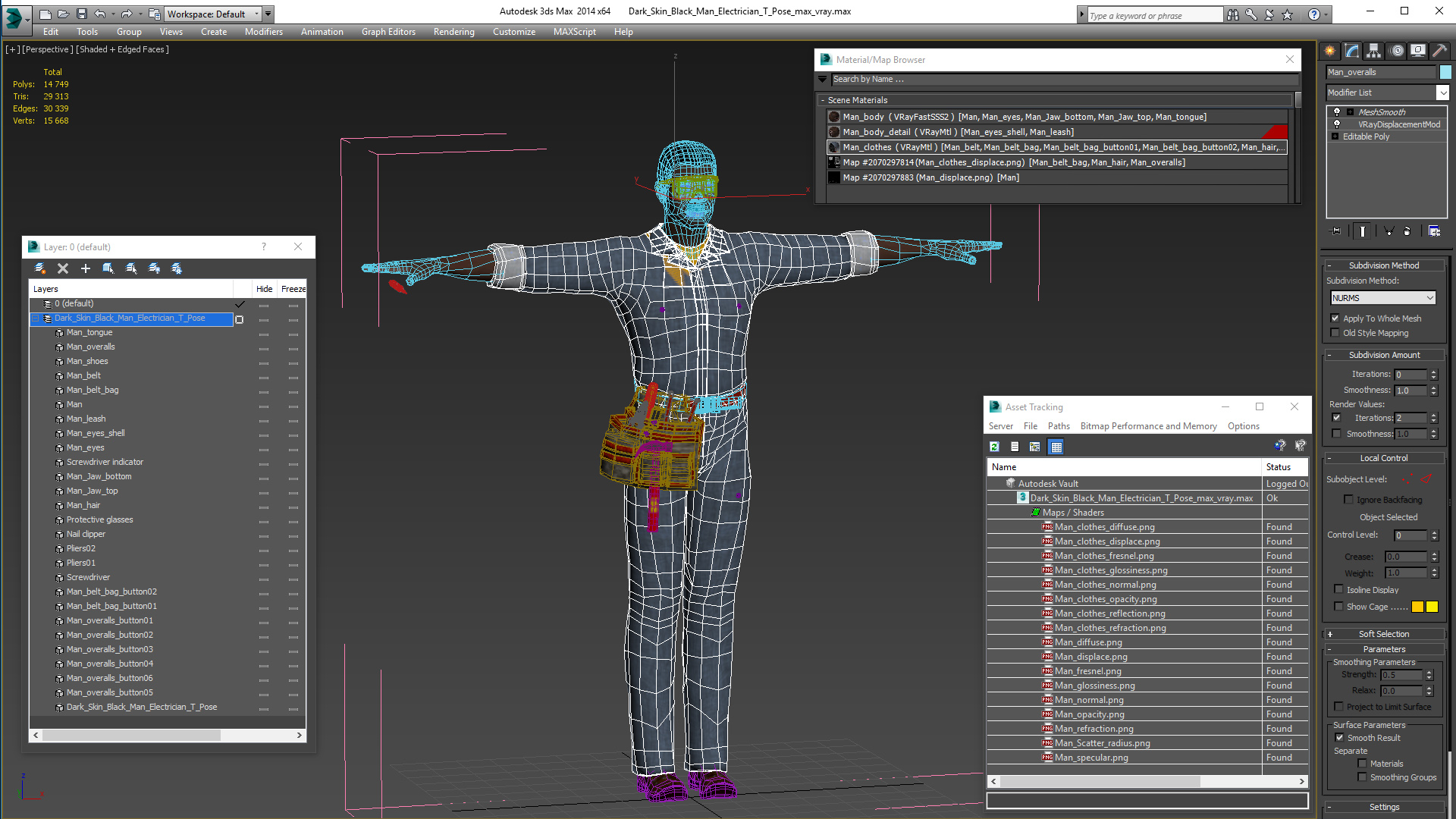Image resolution: width=1456 pixels, height=819 pixels.
Task: Open the Motion command panel tab
Action: (1397, 51)
